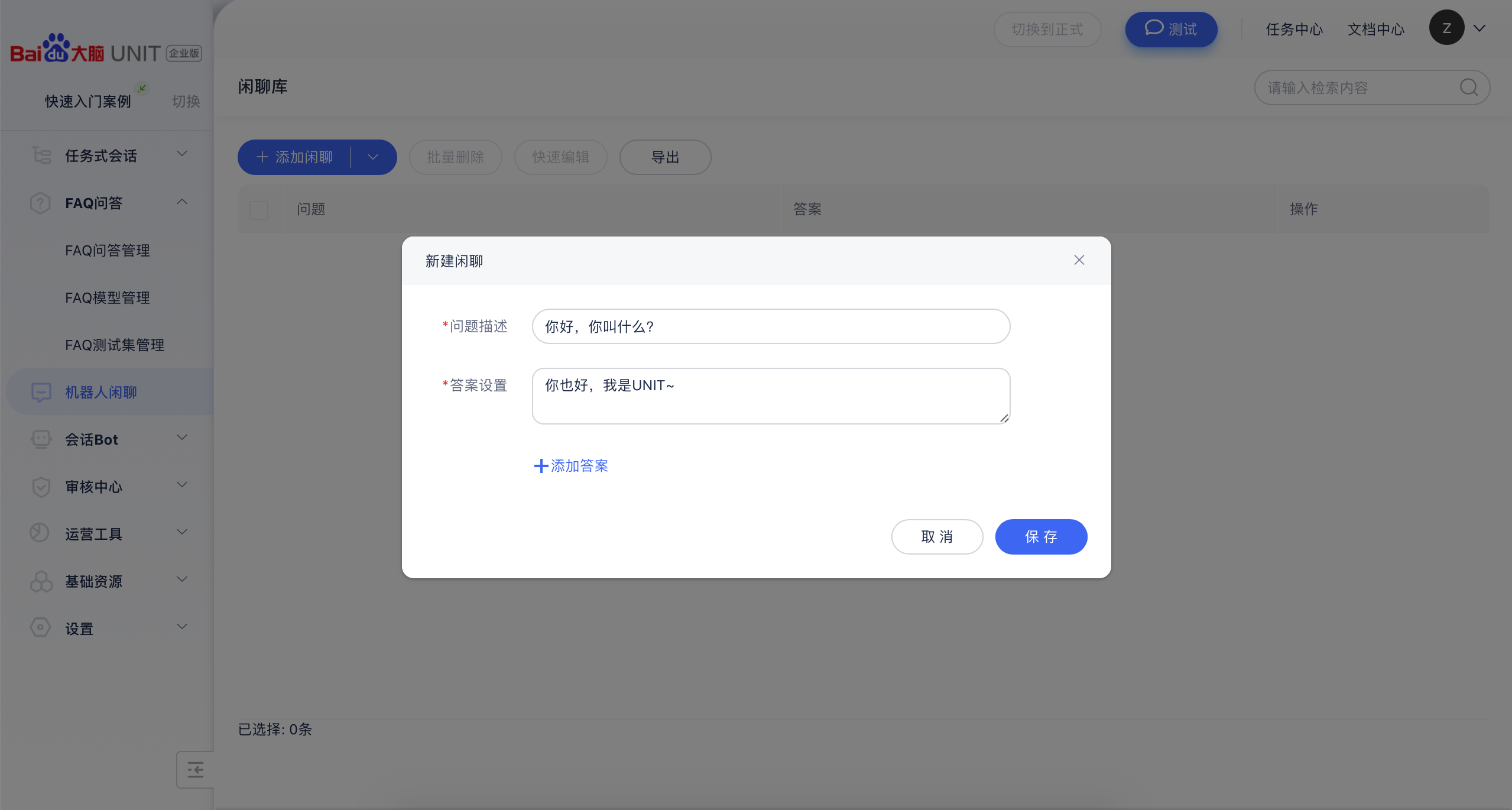Viewport: 1512px width, 810px height.
Task: Click the FAQ question mark icon
Action: tap(40, 203)
